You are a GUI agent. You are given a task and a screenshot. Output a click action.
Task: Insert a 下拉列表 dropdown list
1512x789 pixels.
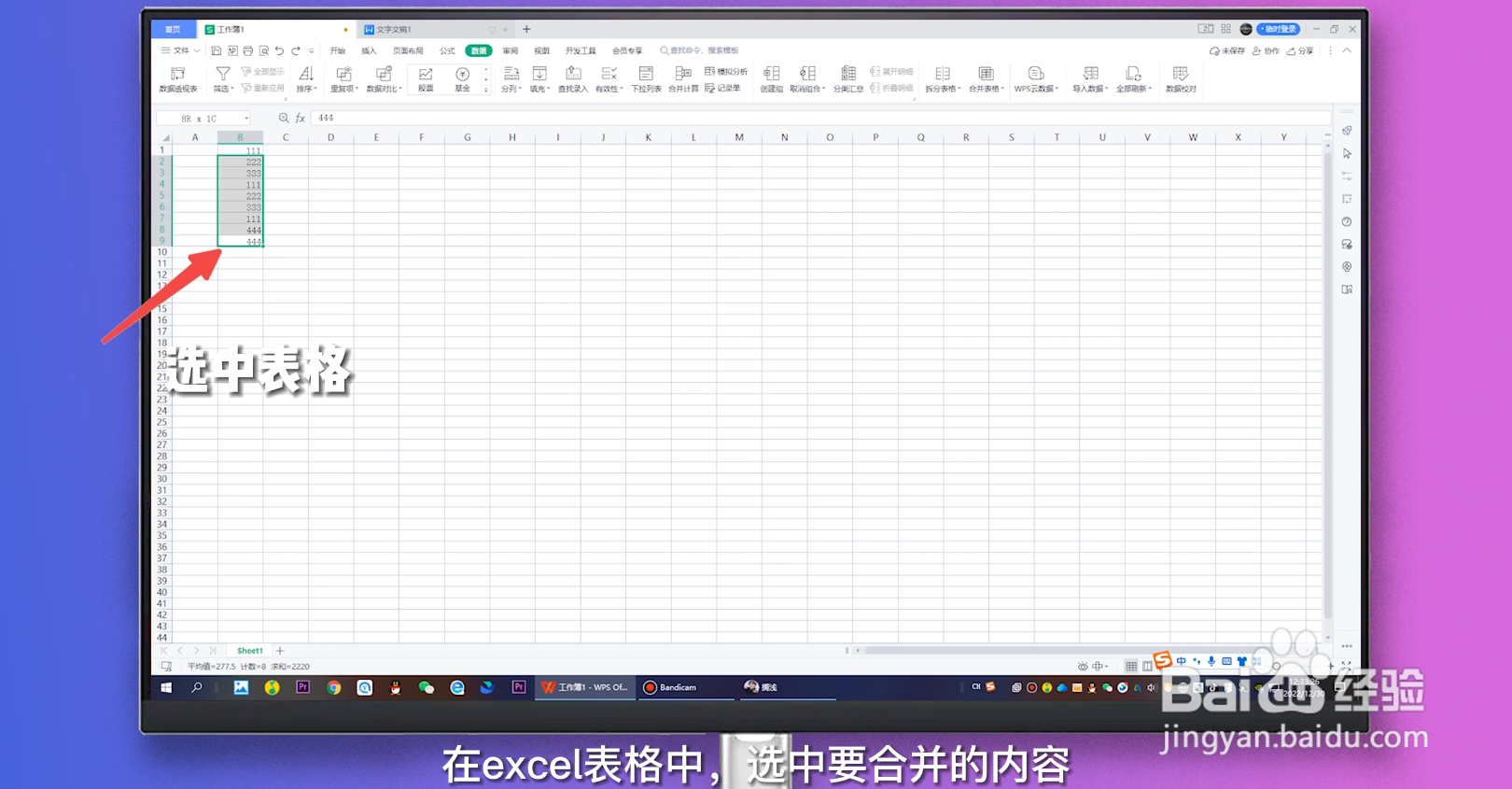click(x=646, y=79)
